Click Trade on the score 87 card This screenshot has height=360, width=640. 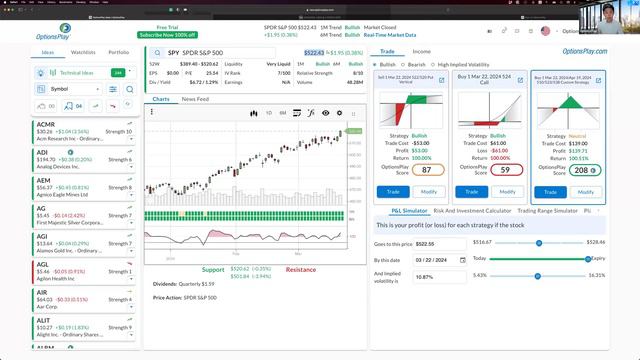393,192
